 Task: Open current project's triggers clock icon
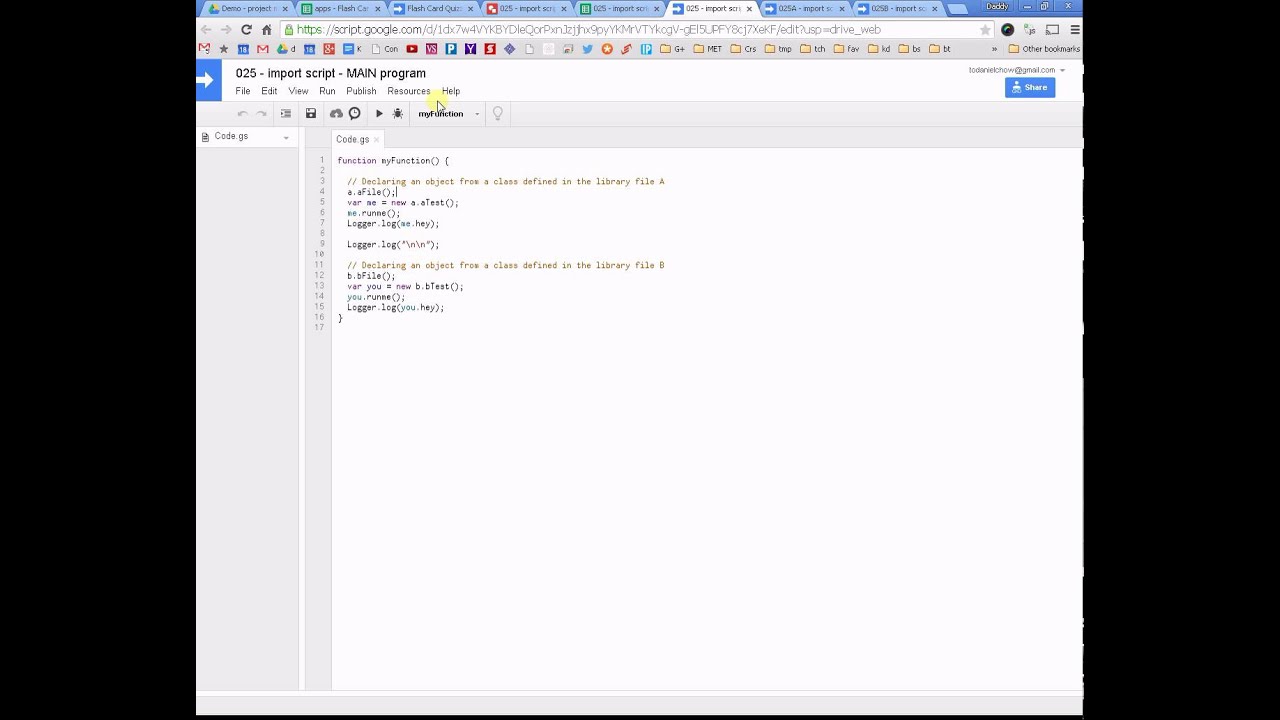[354, 114]
